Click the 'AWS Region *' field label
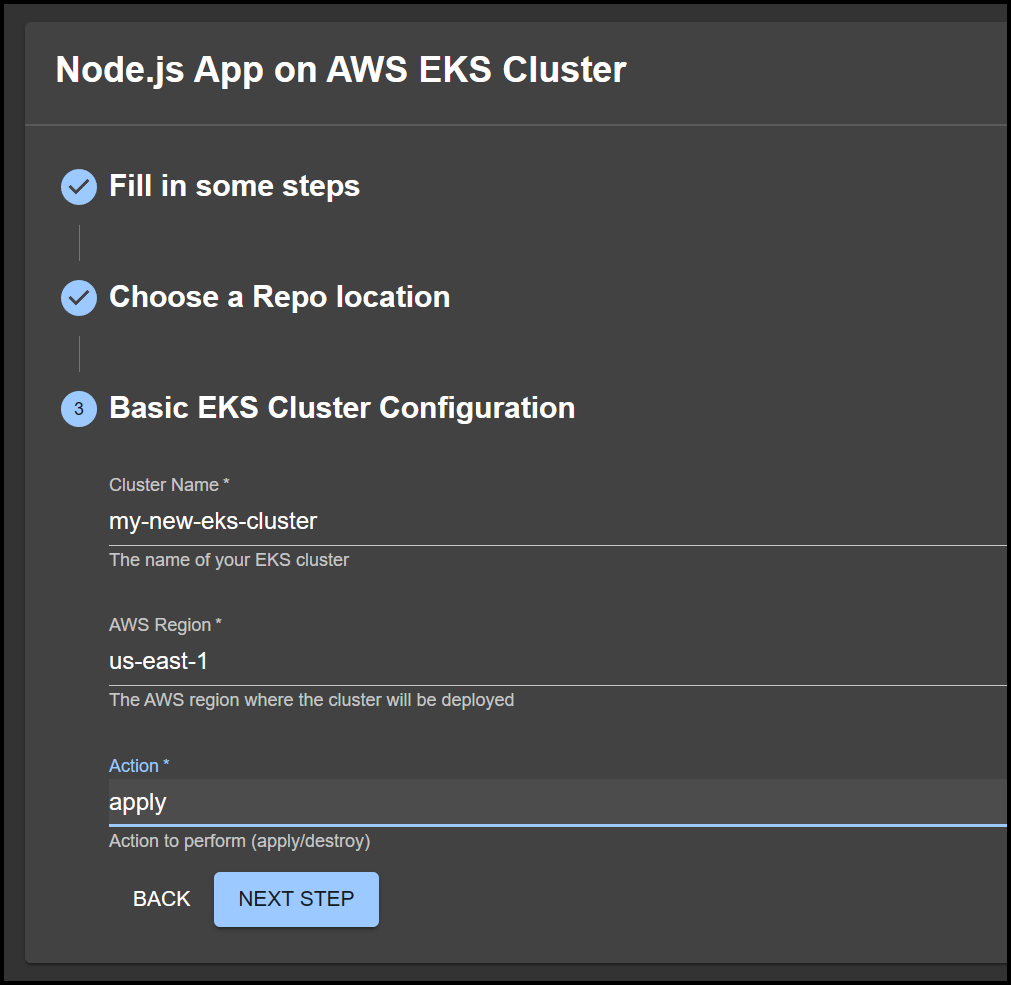This screenshot has height=985, width=1011. [165, 625]
